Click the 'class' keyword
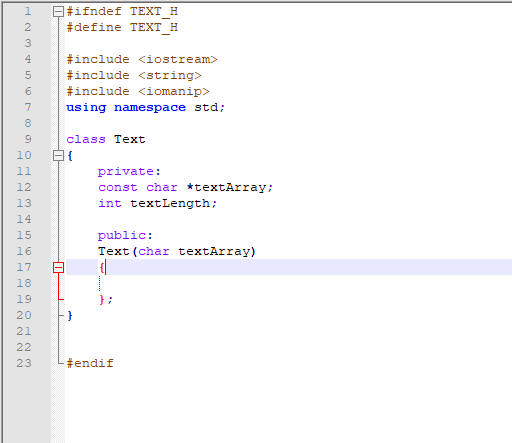Screen dimensions: 512x443 point(86,139)
